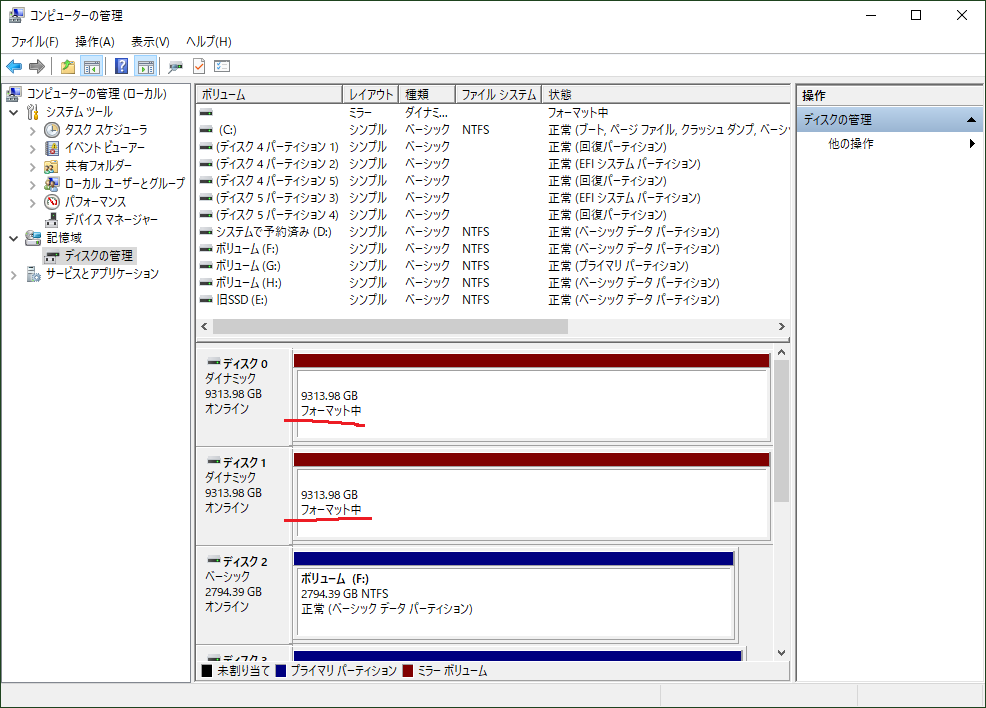
Task: Expand ローカル ユーザーとグループ chevron
Action: (x=32, y=184)
